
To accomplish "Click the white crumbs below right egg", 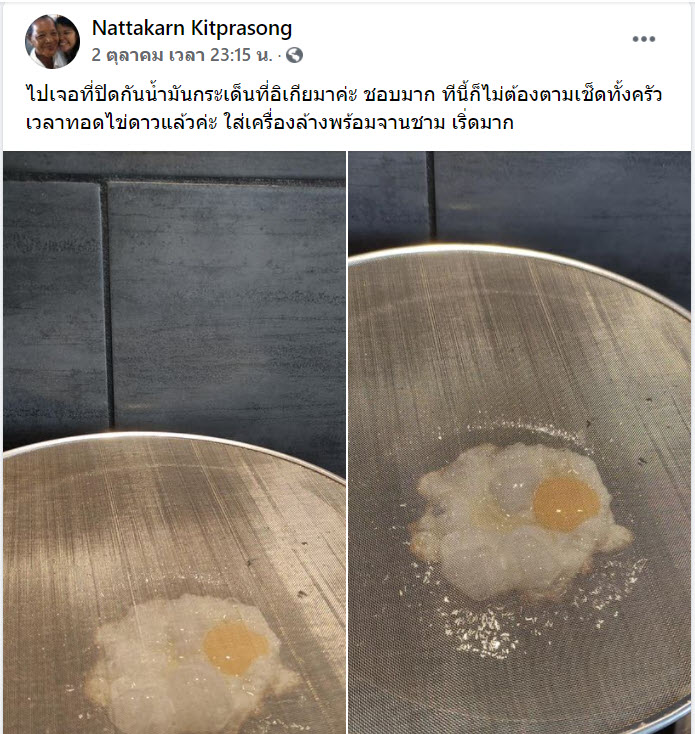I will [480, 632].
